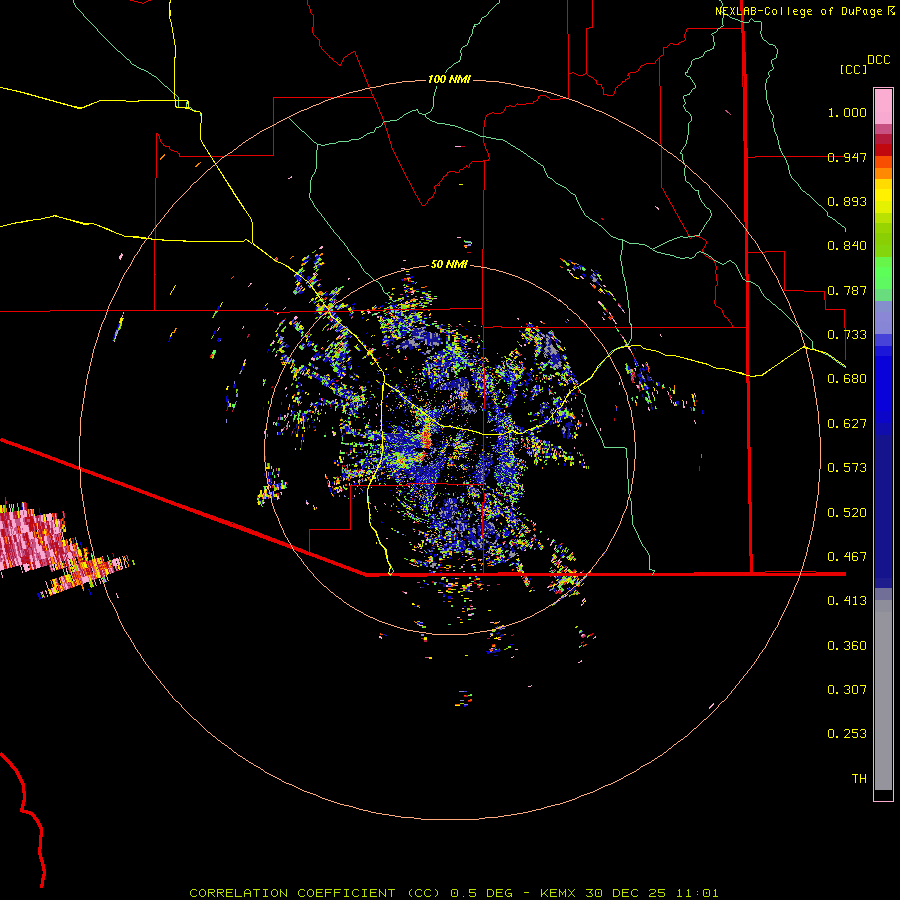Click the 100 NMI range ring label
This screenshot has width=900, height=900.
tap(449, 79)
